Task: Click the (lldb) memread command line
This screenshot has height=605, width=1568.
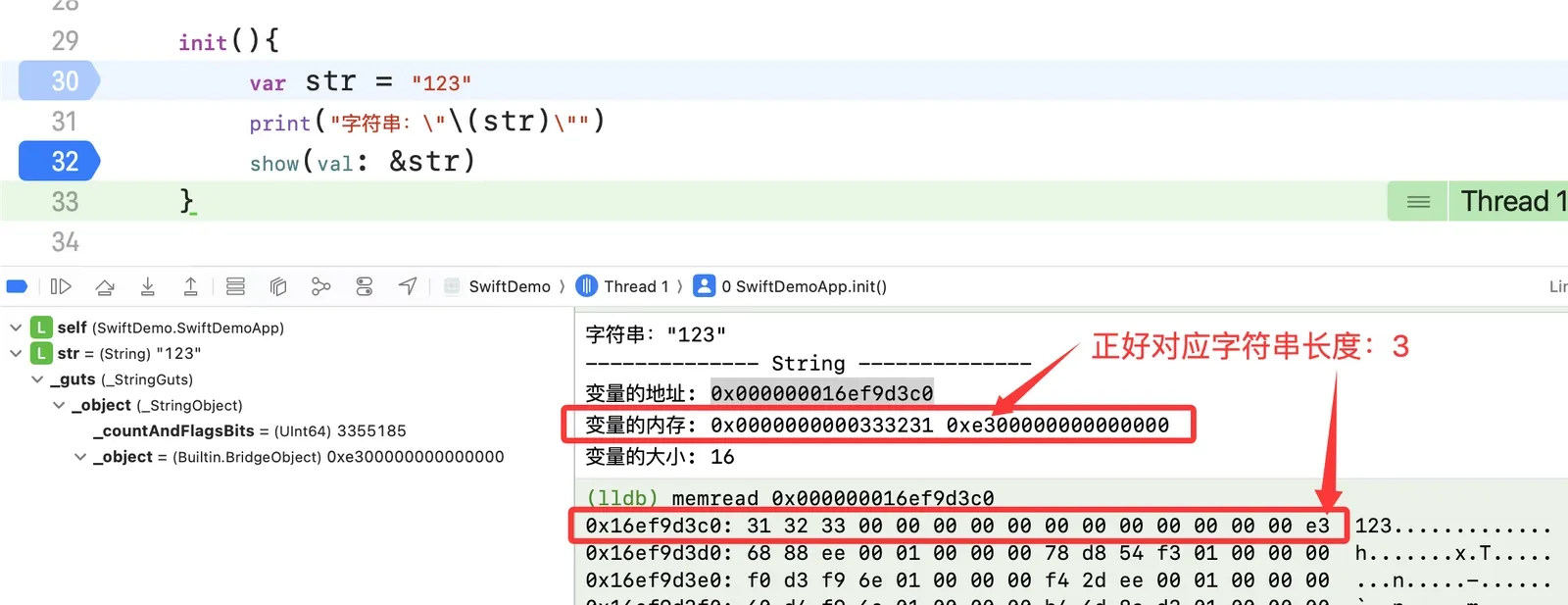Action: coord(790,498)
